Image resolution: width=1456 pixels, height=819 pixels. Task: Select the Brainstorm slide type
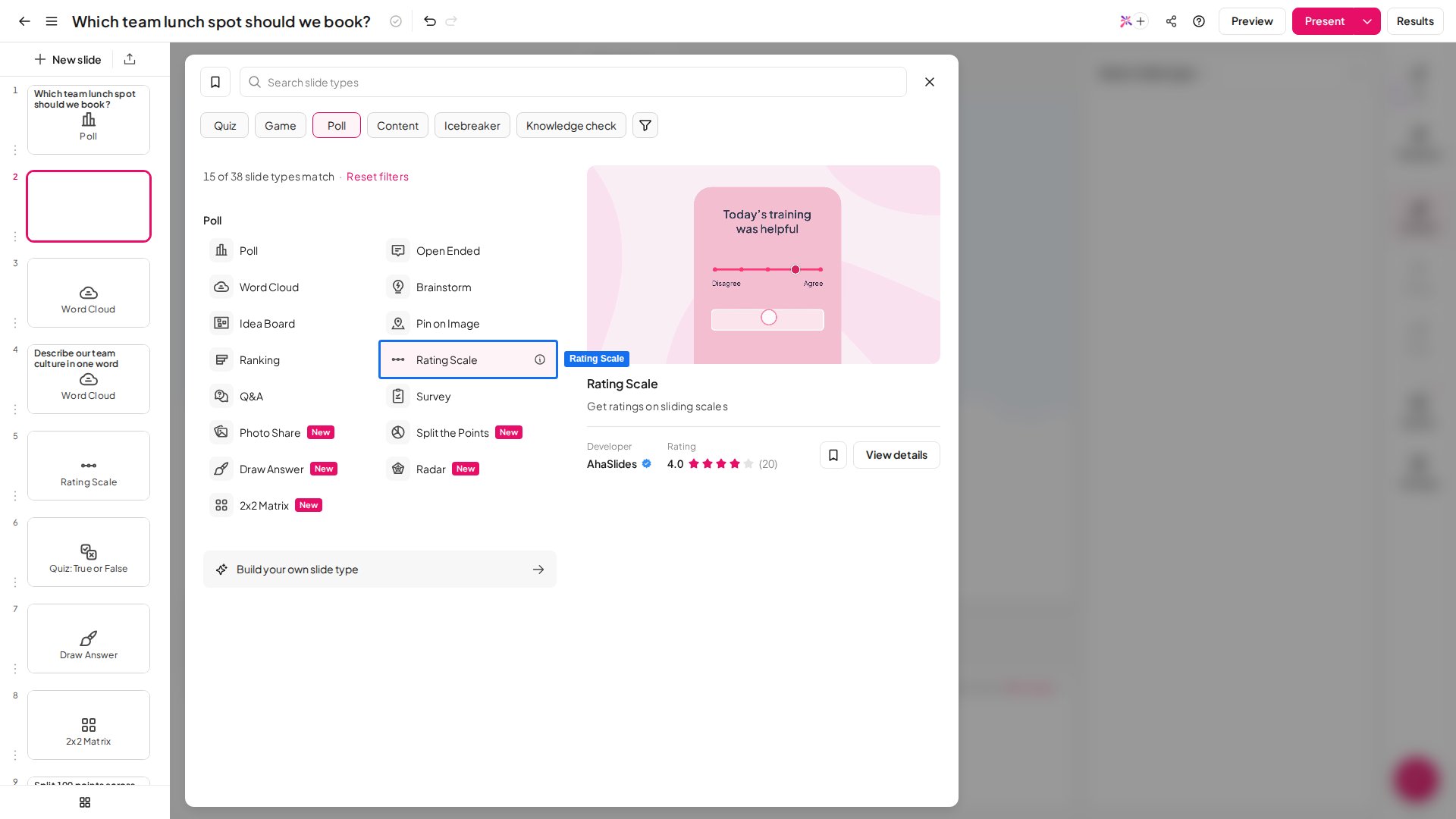tap(469, 287)
